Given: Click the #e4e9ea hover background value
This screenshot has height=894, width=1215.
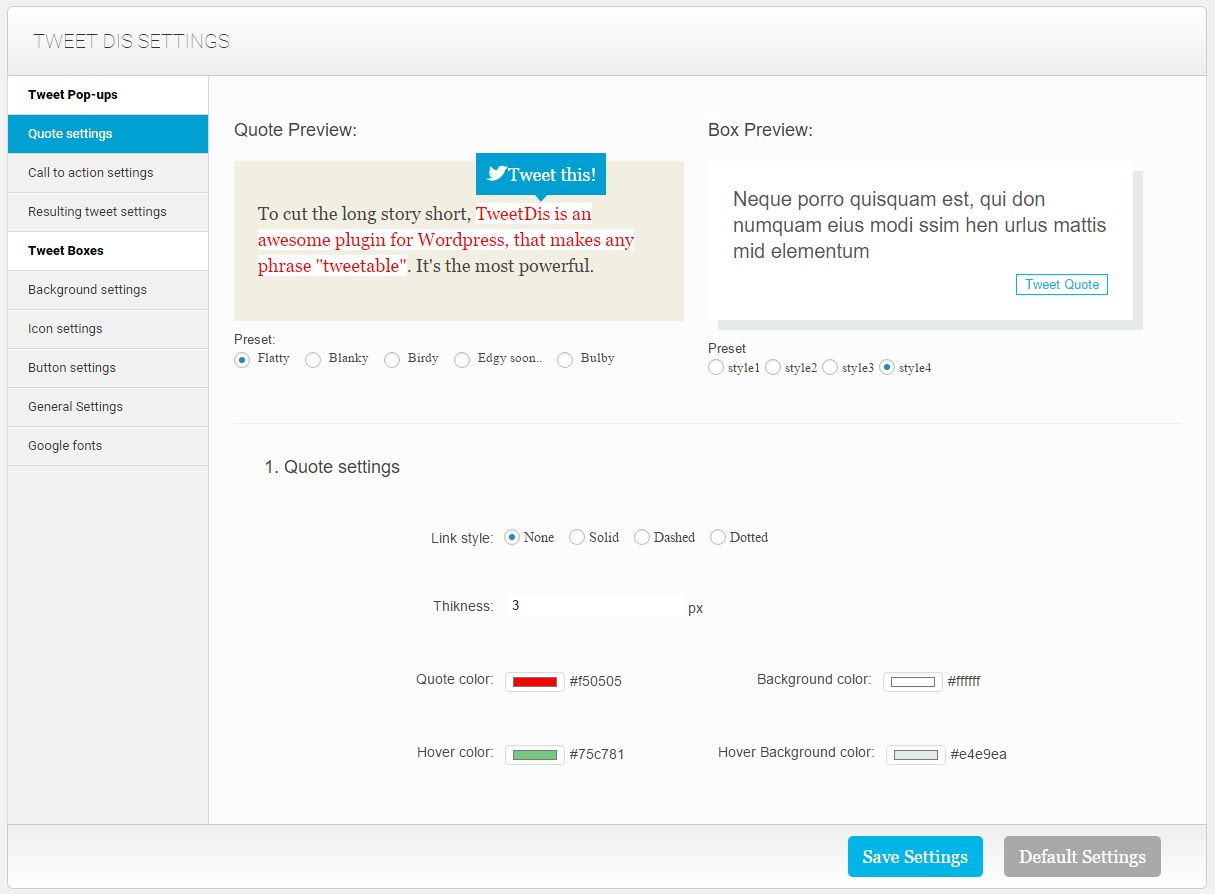Looking at the screenshot, I should tap(979, 755).
